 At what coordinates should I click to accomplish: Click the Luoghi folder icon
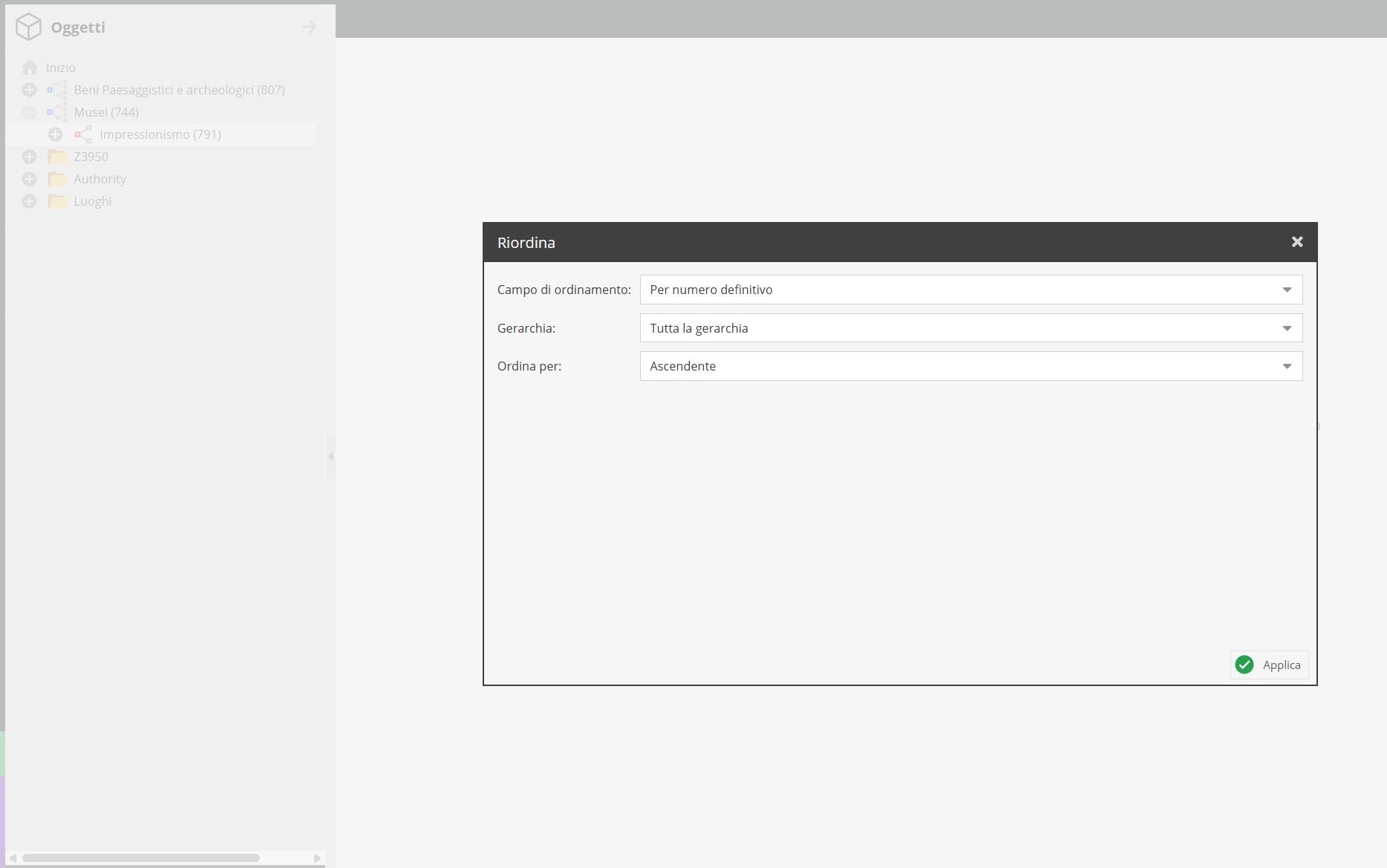(x=57, y=201)
